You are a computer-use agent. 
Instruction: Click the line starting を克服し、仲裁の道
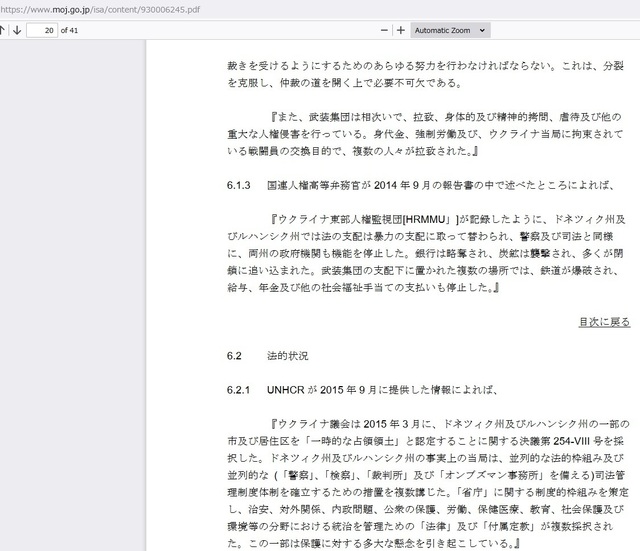345,83
